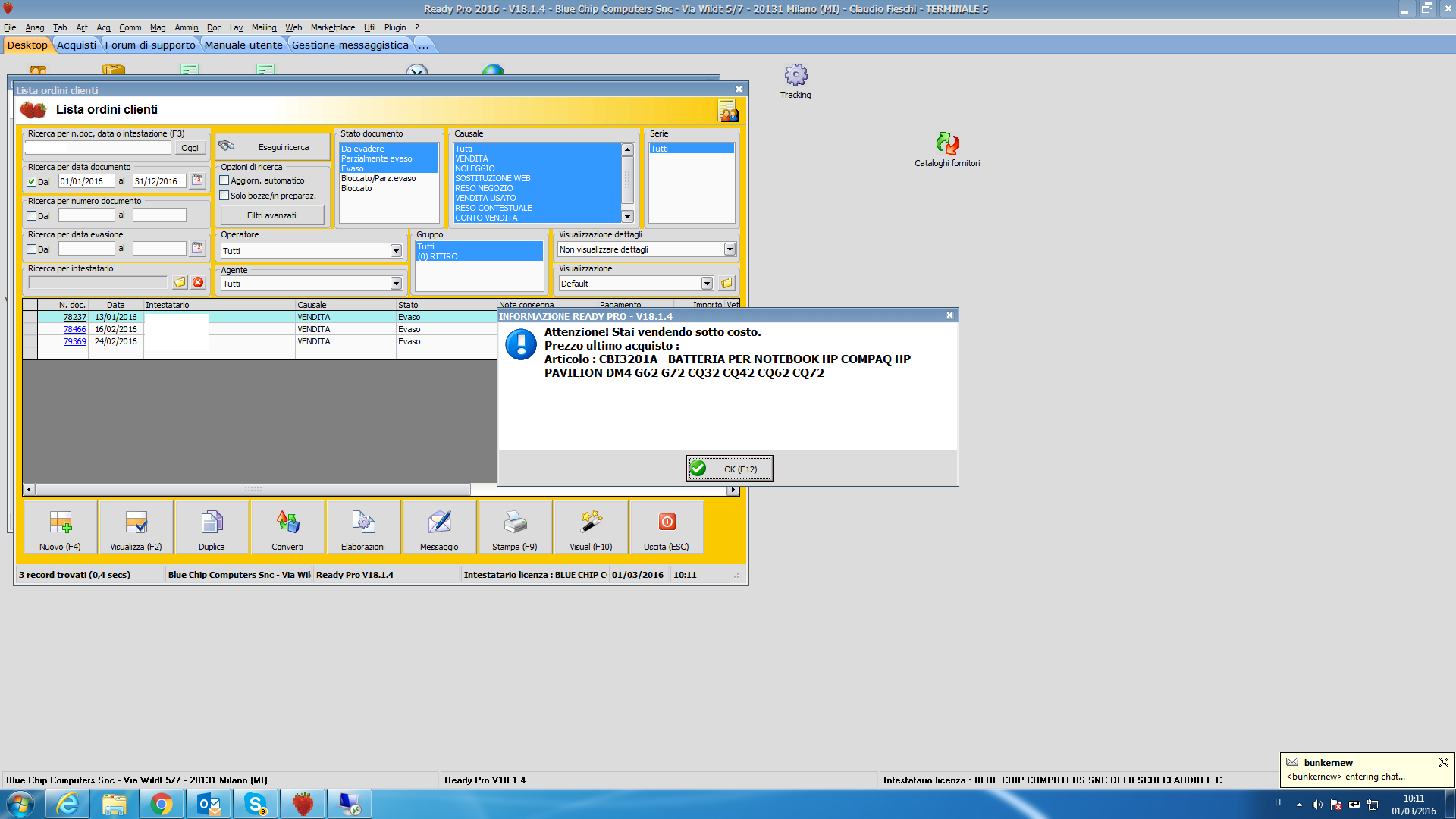Screen dimensions: 1456x819
Task: Click the red clear intestatario icon
Action: pos(198,282)
